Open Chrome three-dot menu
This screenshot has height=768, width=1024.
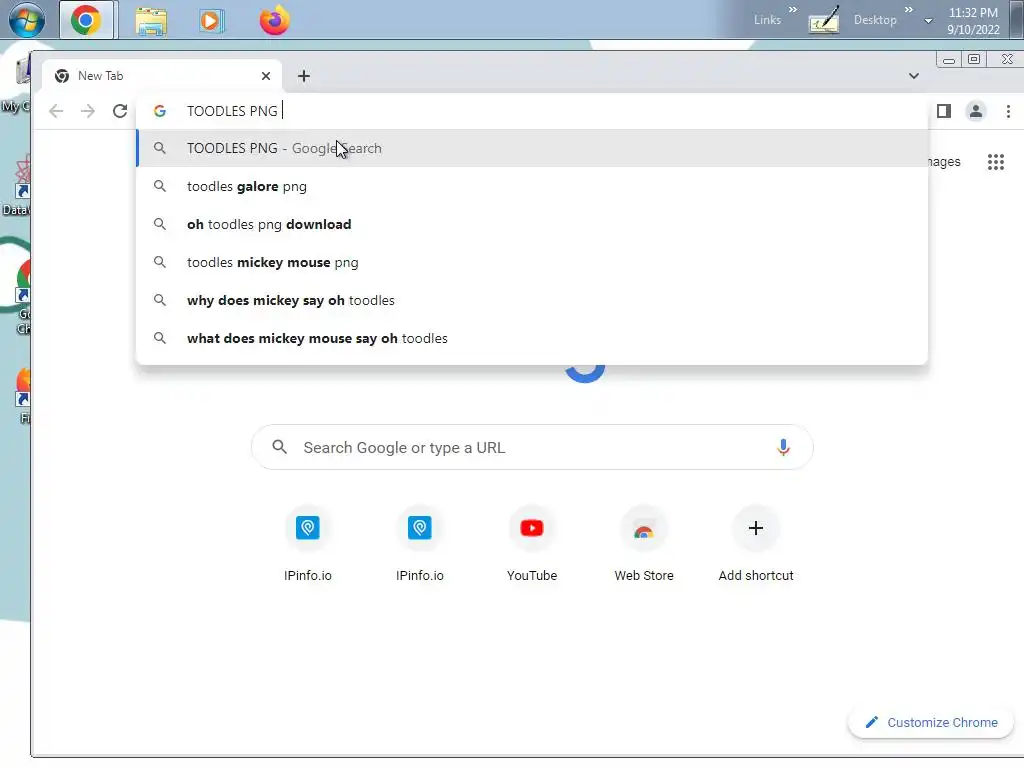click(x=1008, y=111)
